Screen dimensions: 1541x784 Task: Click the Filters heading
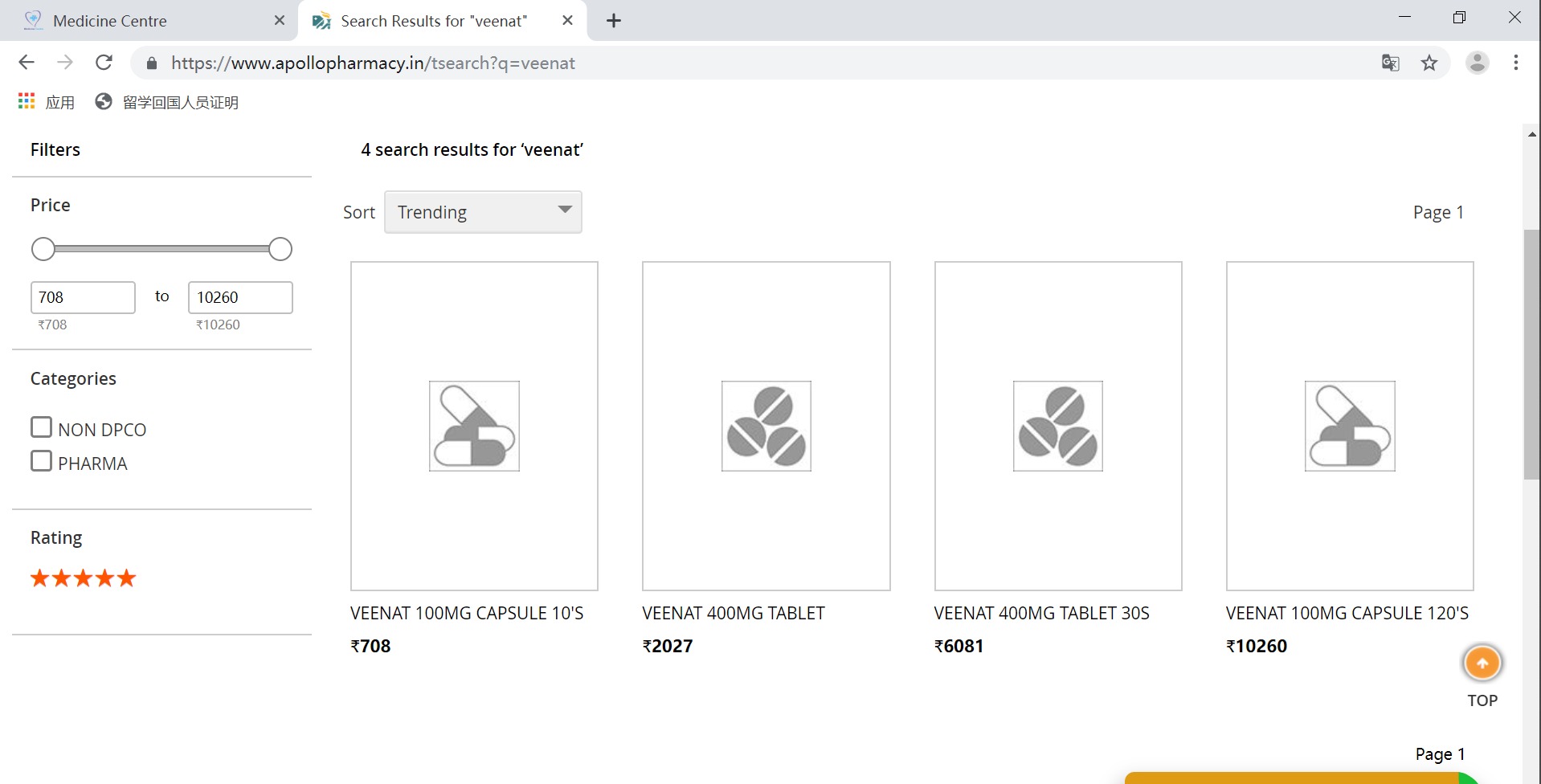click(55, 150)
